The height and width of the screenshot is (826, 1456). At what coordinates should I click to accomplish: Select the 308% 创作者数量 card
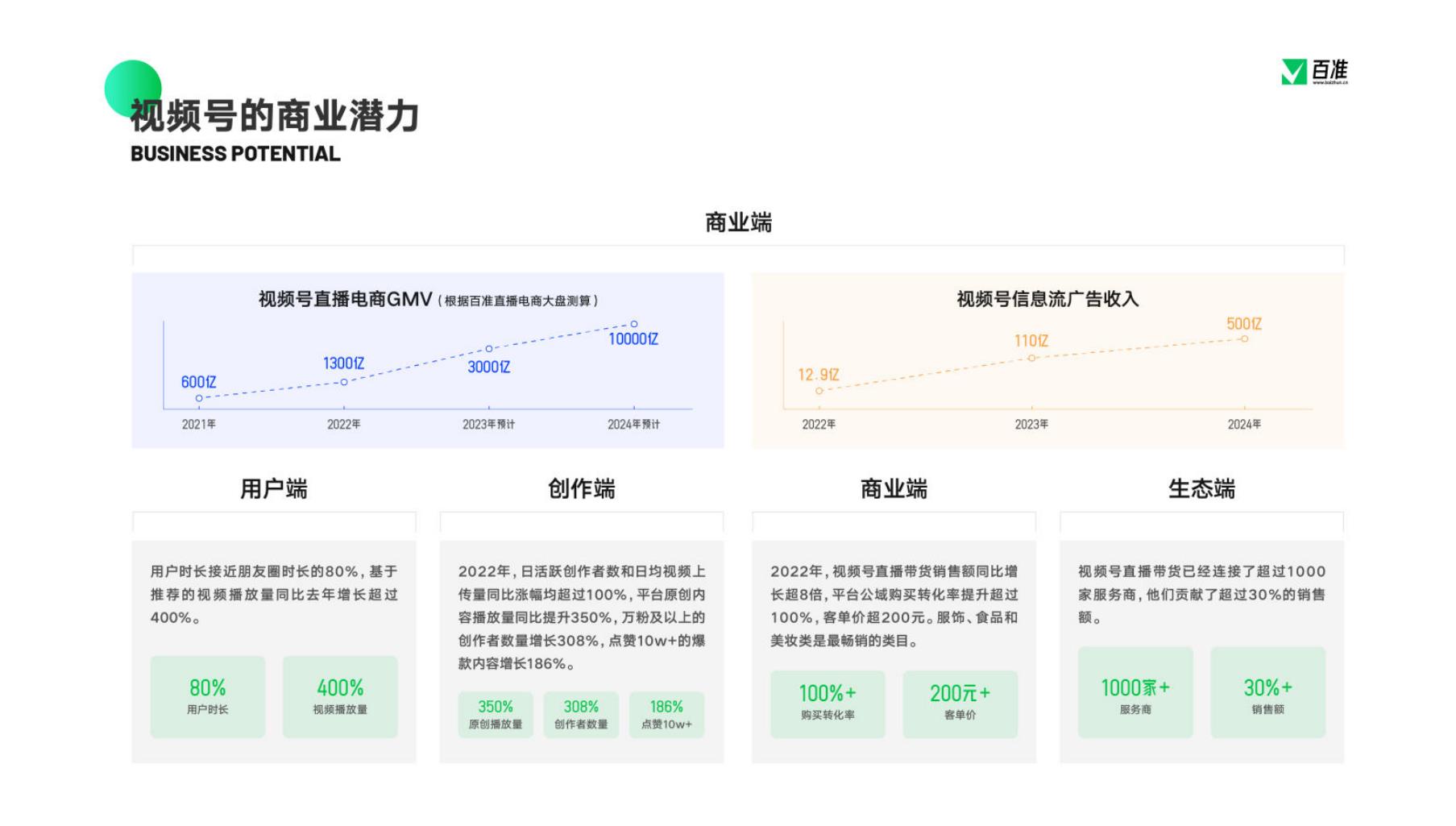pos(581,715)
